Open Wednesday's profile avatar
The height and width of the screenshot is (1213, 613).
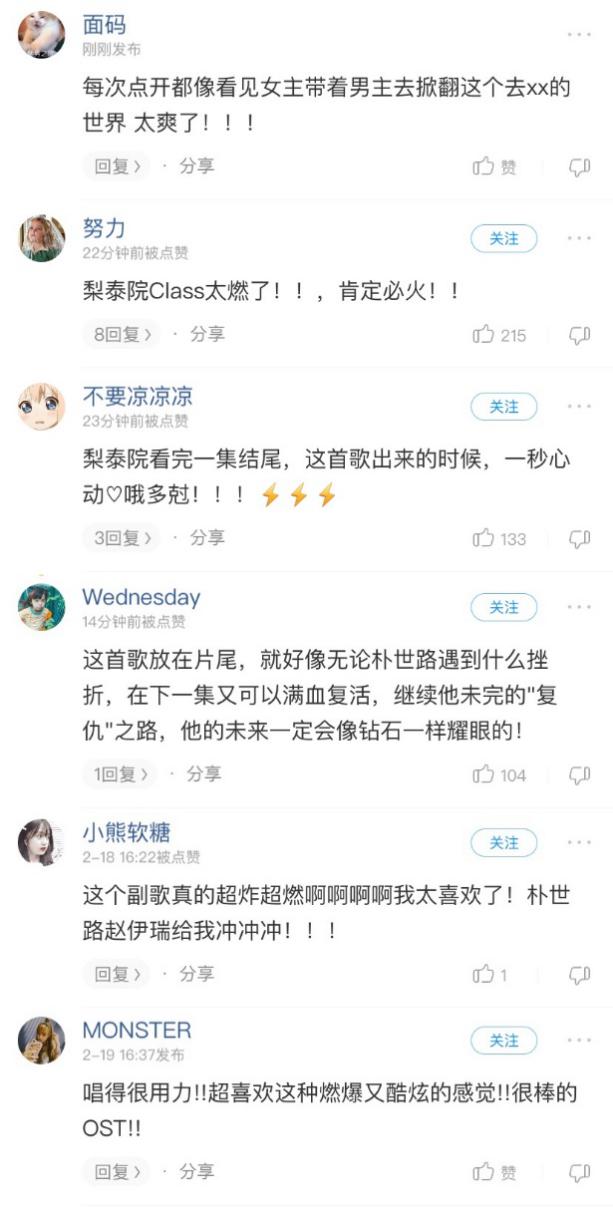[42, 607]
